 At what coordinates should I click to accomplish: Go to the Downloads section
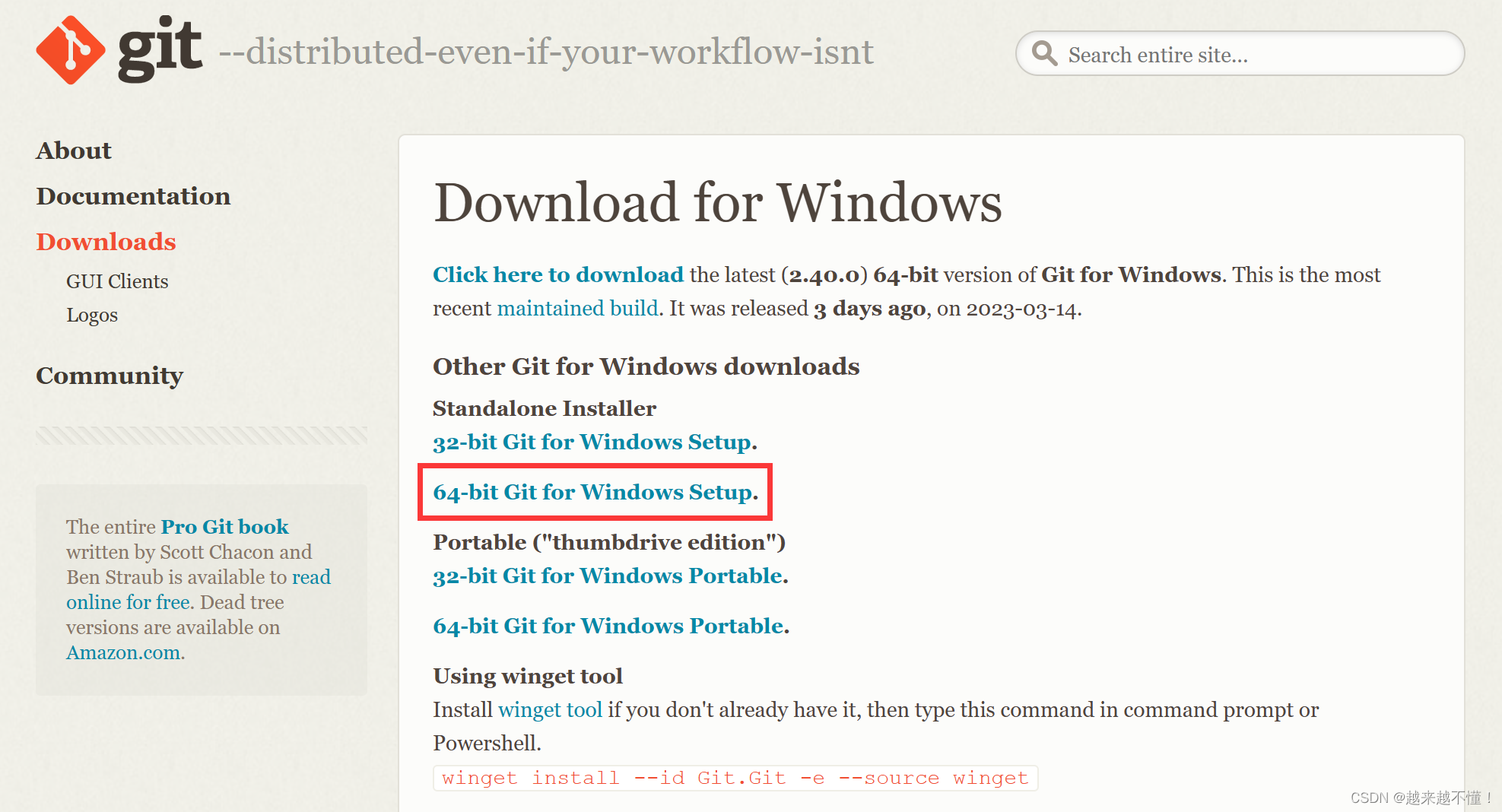[106, 242]
